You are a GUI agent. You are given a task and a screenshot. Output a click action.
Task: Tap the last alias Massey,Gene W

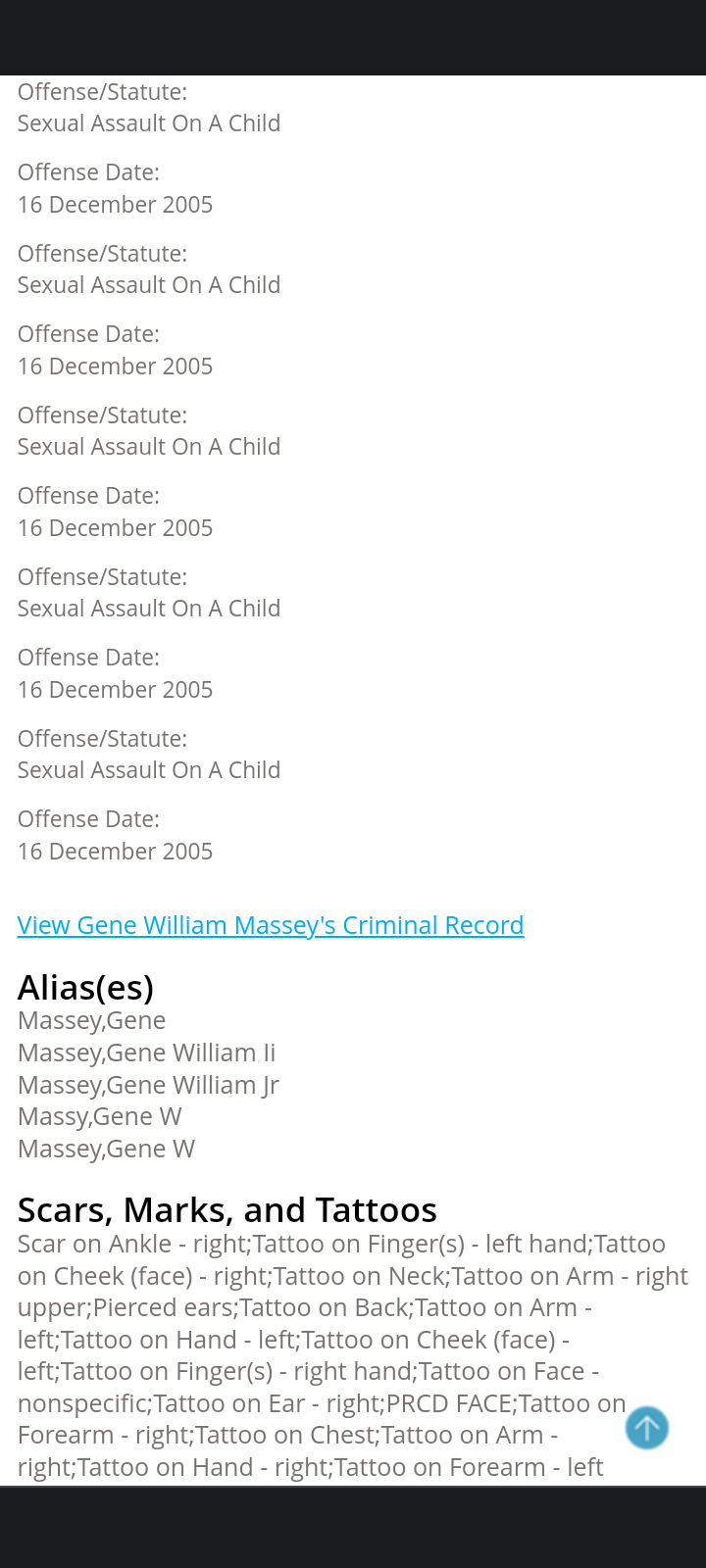106,1149
